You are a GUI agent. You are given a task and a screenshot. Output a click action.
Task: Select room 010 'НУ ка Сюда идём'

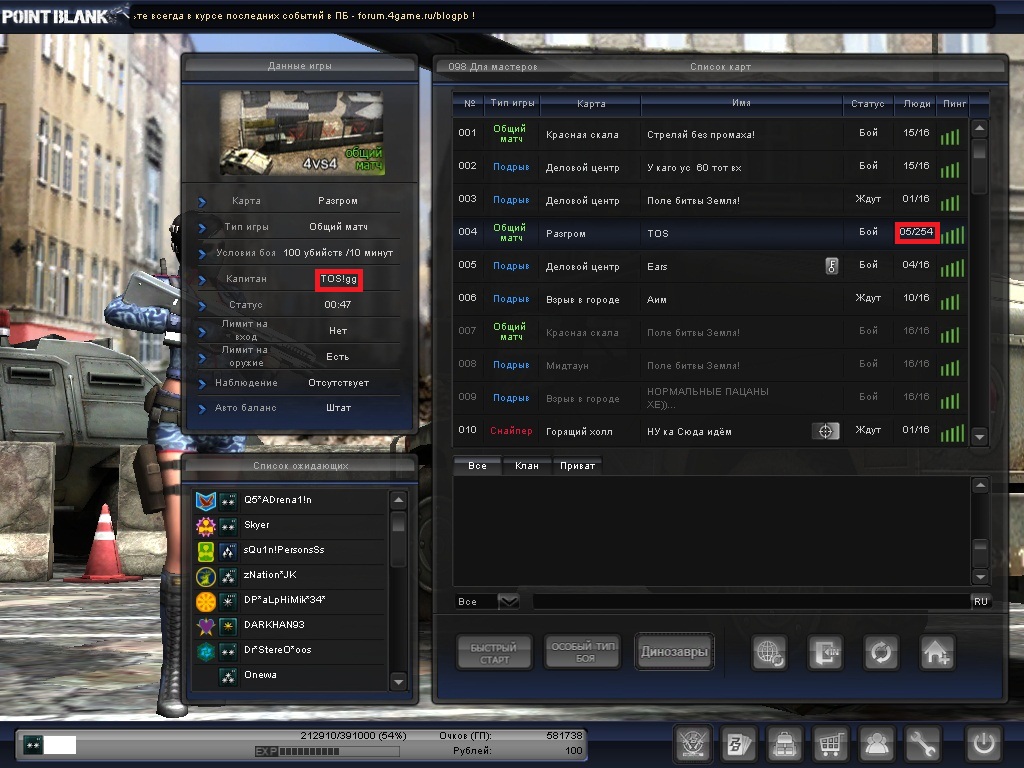tap(709, 431)
